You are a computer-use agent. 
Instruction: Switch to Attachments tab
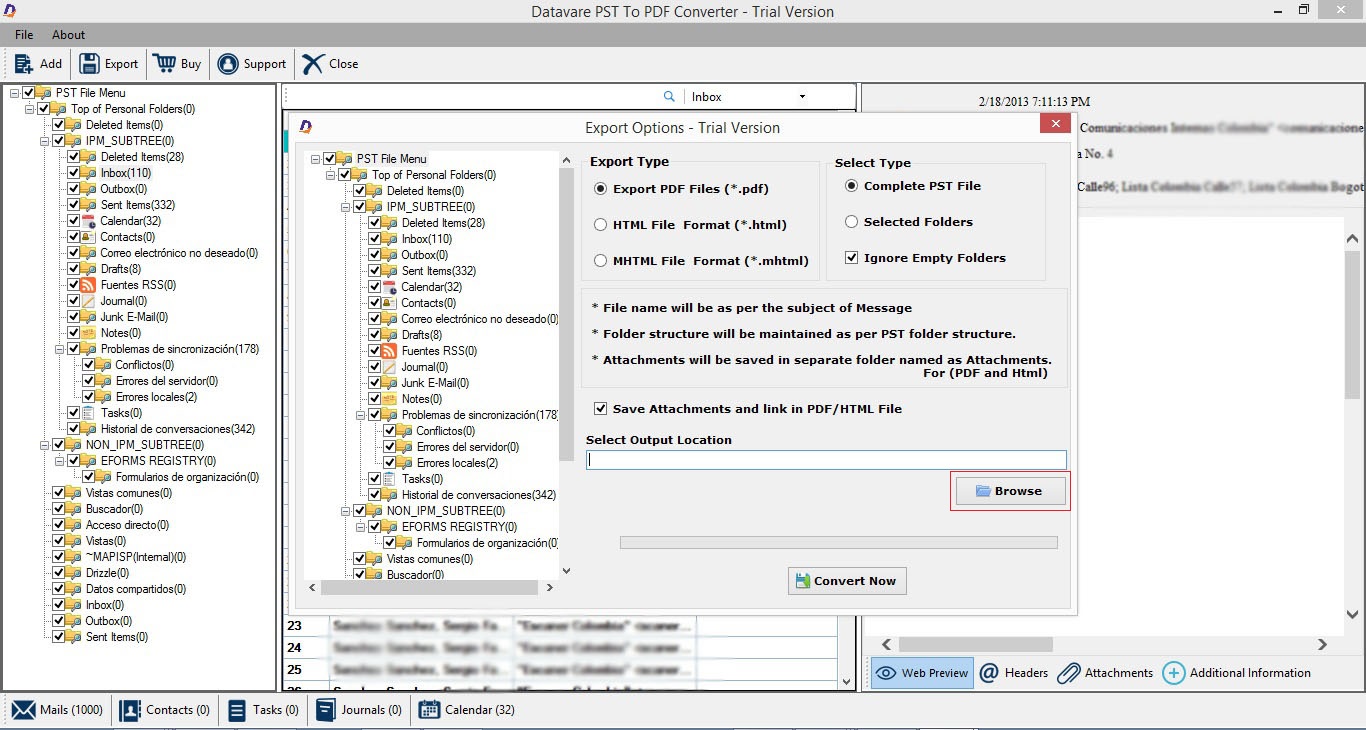coord(1105,673)
